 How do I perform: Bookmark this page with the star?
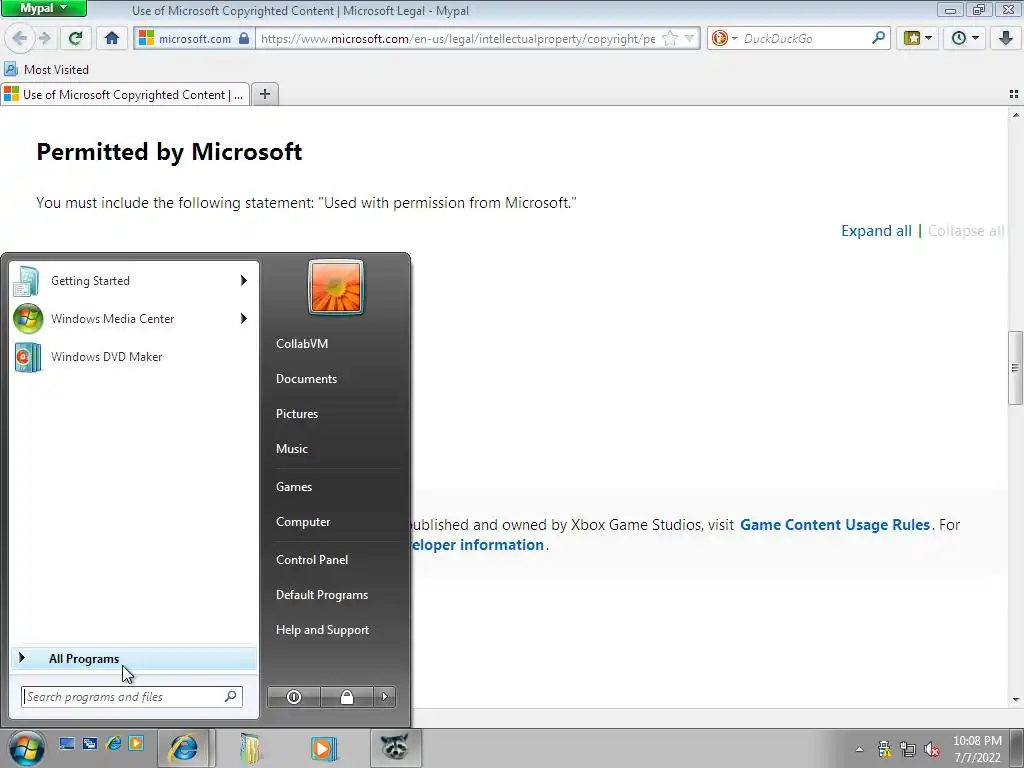coord(670,39)
